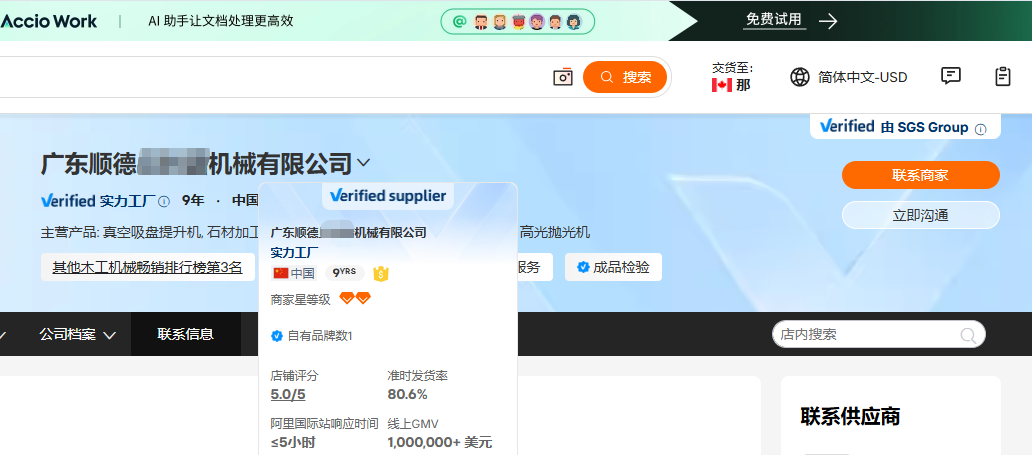Click the Verified 由 SGS Group badge
The height and width of the screenshot is (455, 1032).
click(x=905, y=127)
